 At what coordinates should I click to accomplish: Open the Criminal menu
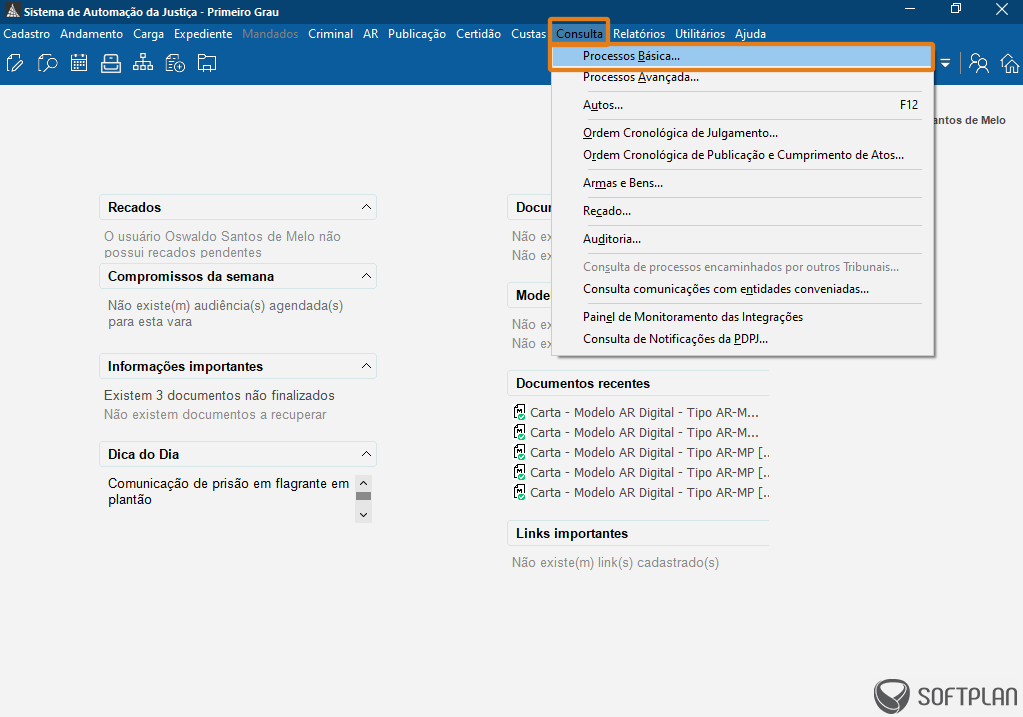[330, 34]
